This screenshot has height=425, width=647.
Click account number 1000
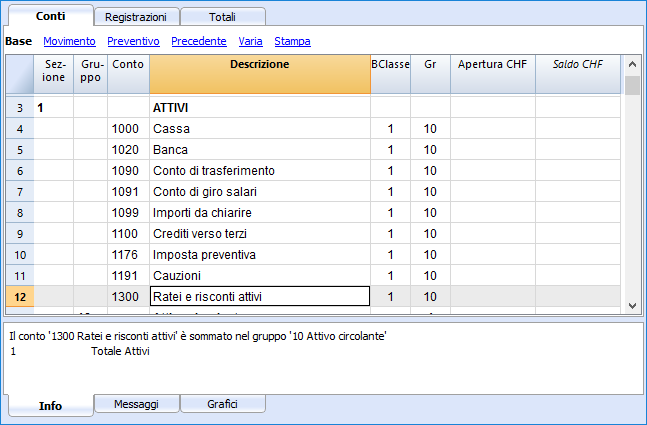128,129
